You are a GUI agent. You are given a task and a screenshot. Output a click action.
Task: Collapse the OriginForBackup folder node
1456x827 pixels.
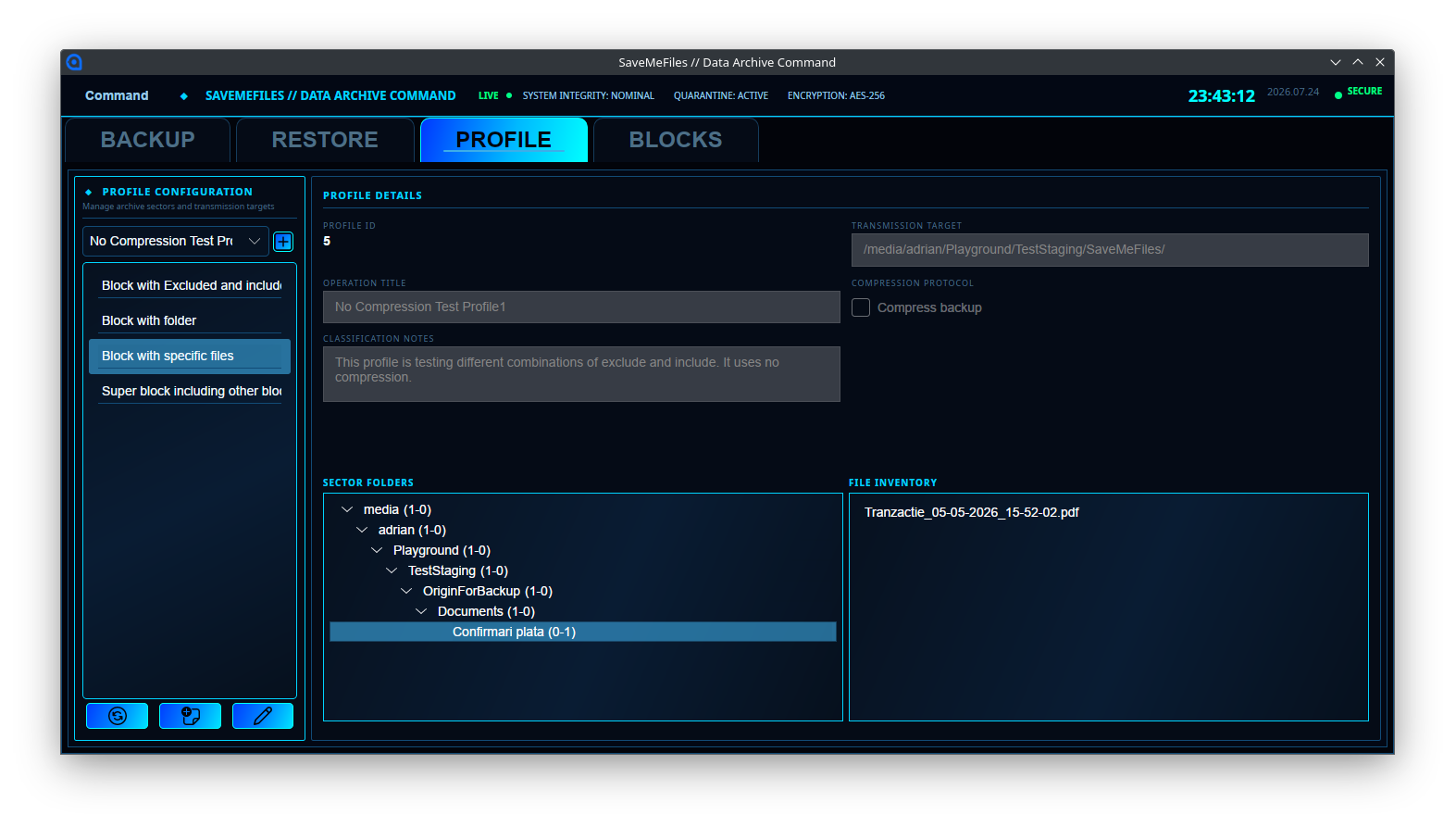pos(406,591)
